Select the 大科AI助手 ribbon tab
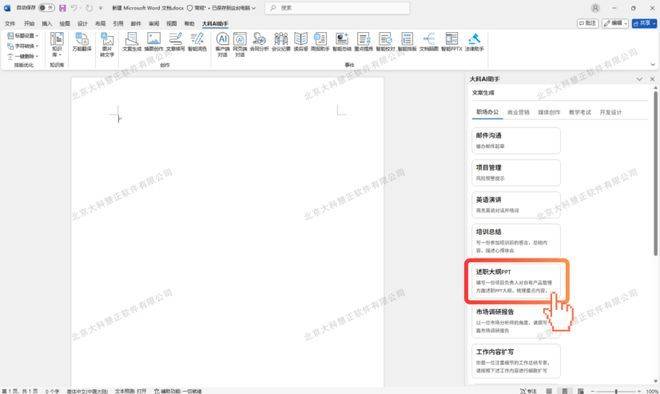660x394 pixels. (x=215, y=24)
